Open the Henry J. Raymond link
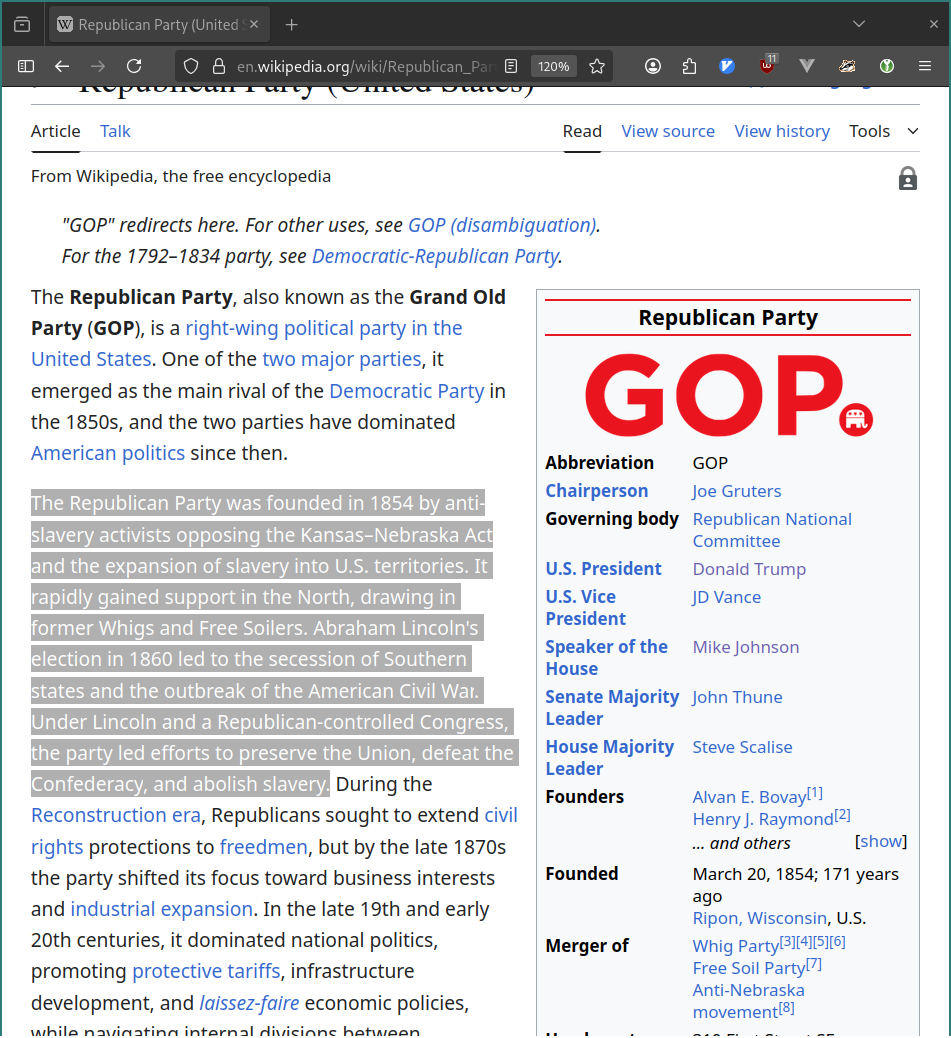 click(763, 820)
